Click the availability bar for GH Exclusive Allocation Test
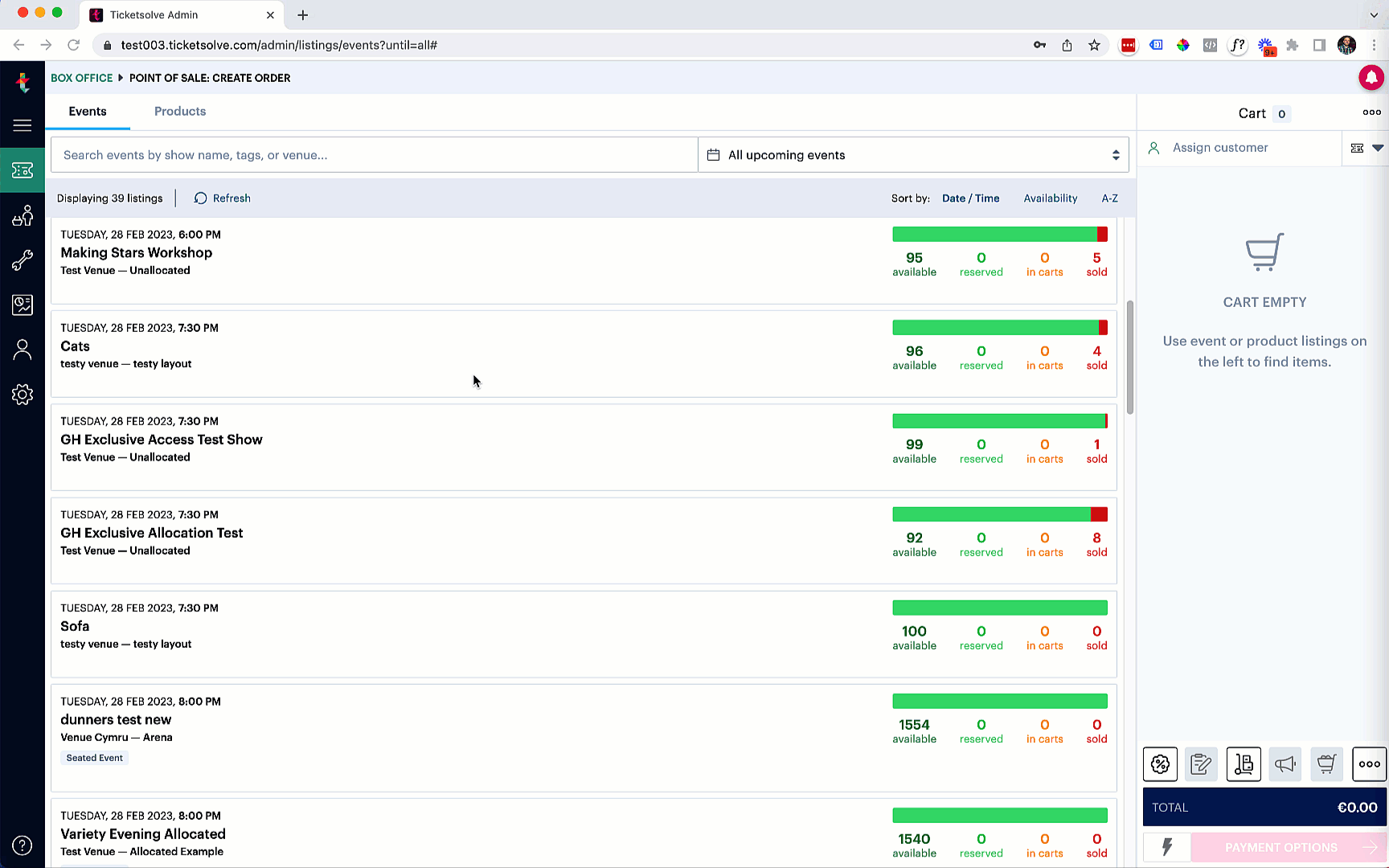Screen dimensions: 1389x868 click(1000, 514)
